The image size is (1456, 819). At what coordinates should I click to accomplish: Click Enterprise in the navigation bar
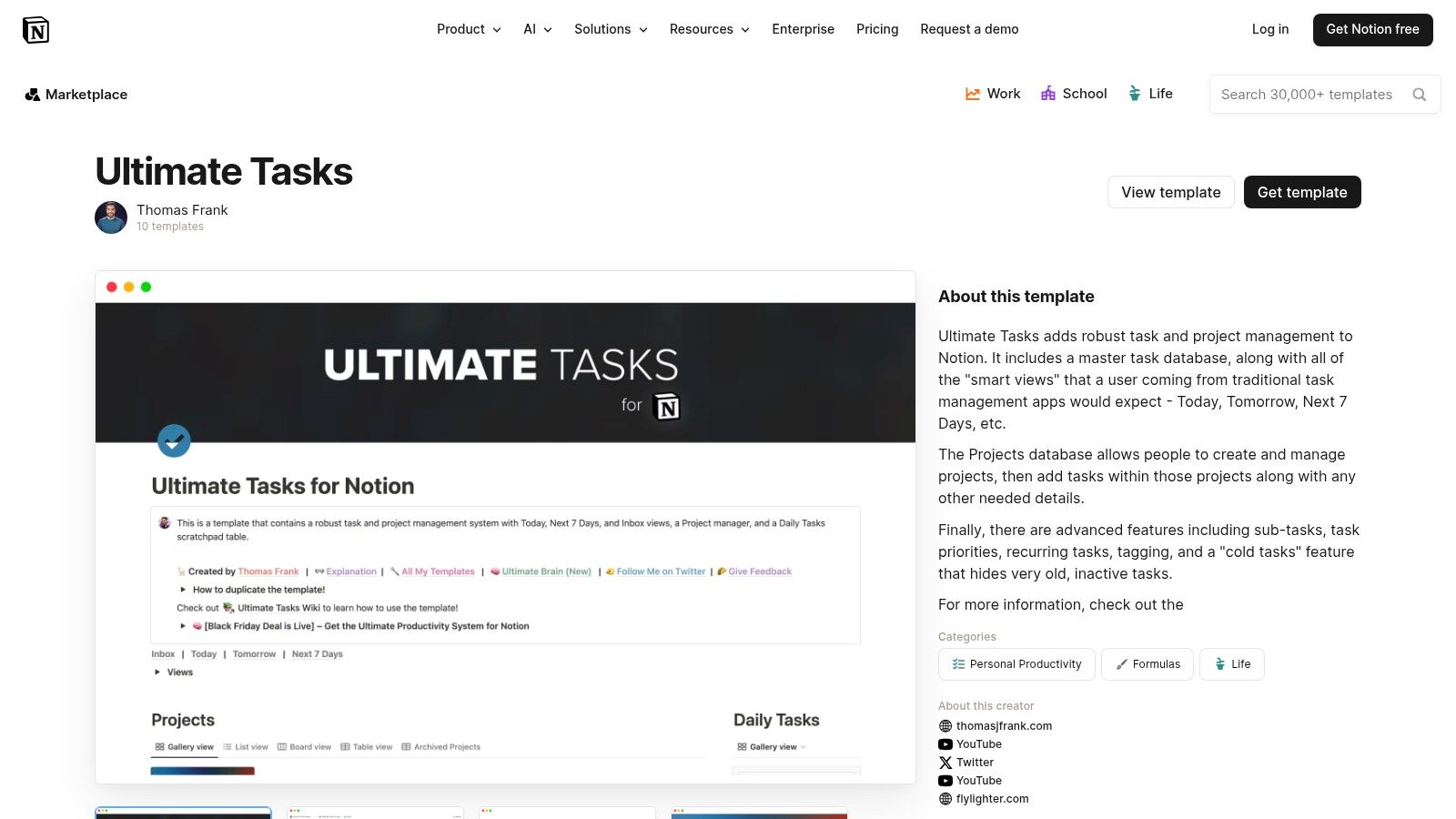[804, 29]
